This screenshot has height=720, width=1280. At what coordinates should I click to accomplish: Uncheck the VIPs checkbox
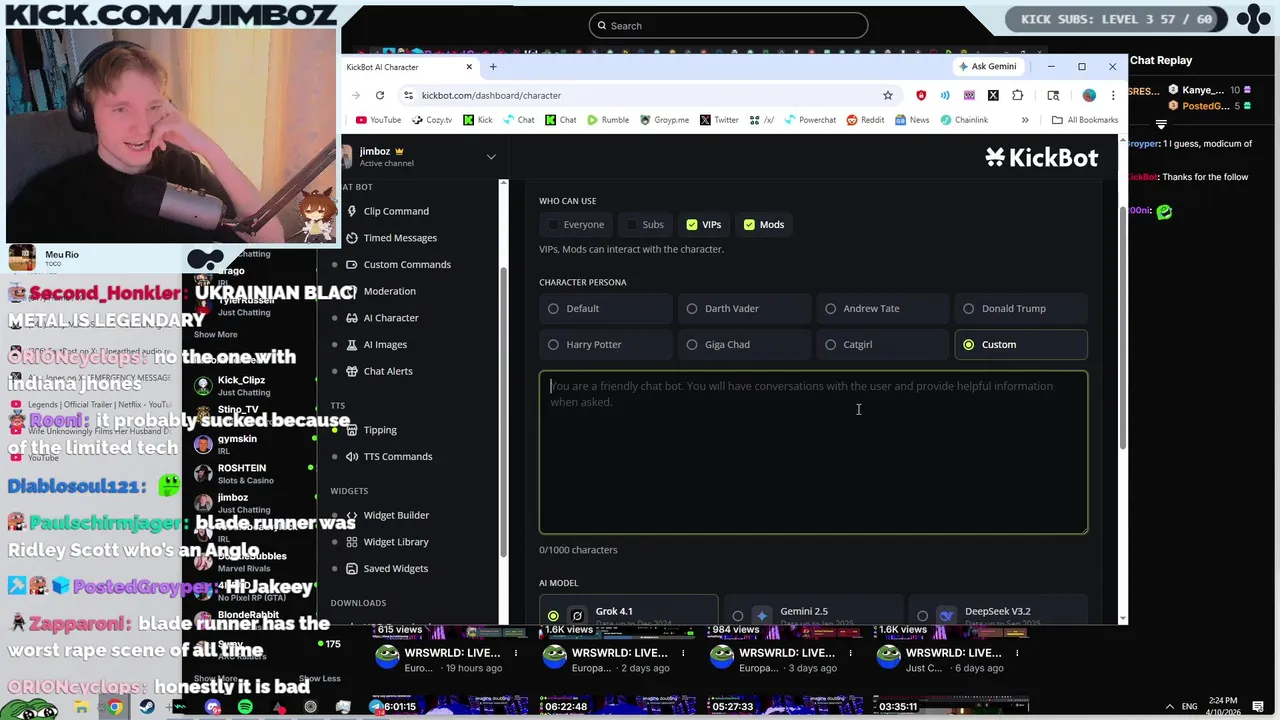tap(702, 225)
